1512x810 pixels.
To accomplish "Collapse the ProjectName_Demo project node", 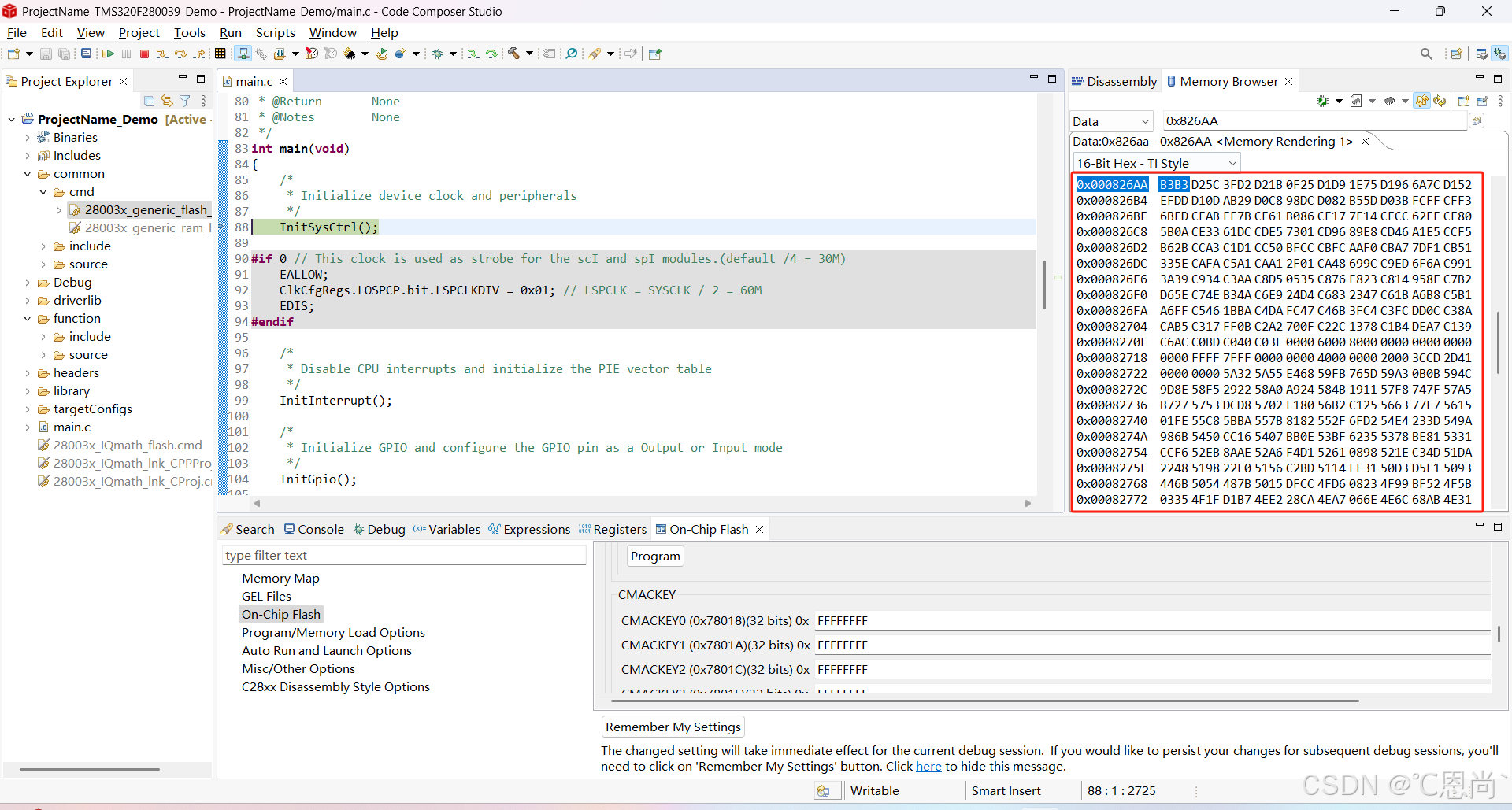I will (12, 120).
